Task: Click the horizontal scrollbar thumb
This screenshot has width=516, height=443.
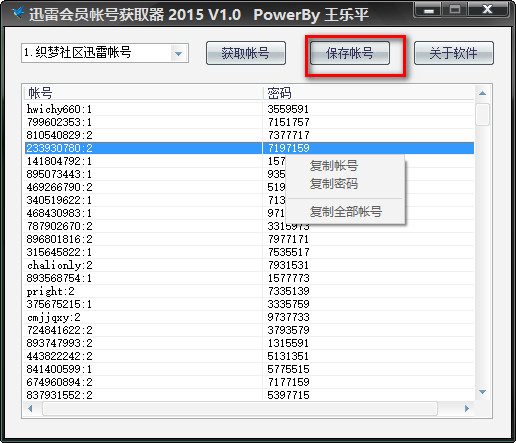Action: [240, 408]
